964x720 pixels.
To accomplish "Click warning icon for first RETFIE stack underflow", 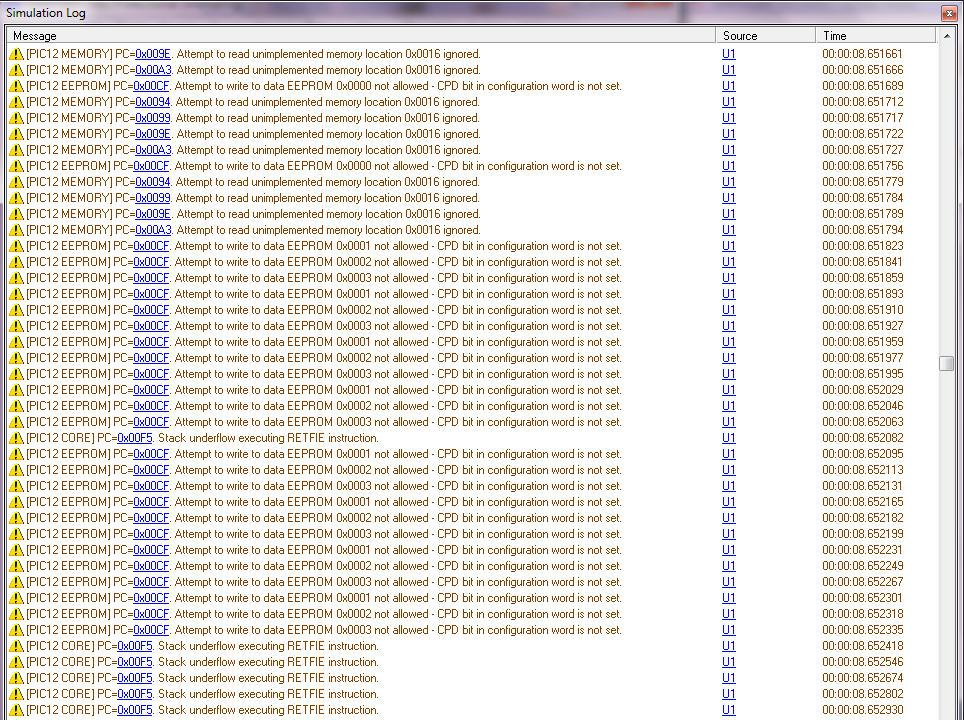I will pos(15,438).
